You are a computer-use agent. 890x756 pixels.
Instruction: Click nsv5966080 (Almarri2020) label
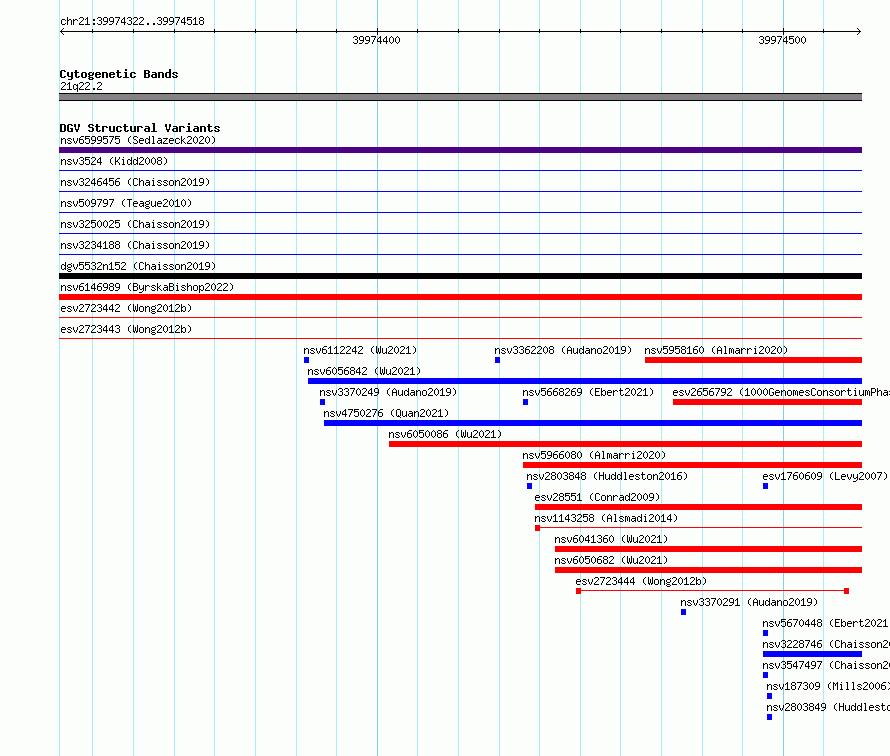594,455
